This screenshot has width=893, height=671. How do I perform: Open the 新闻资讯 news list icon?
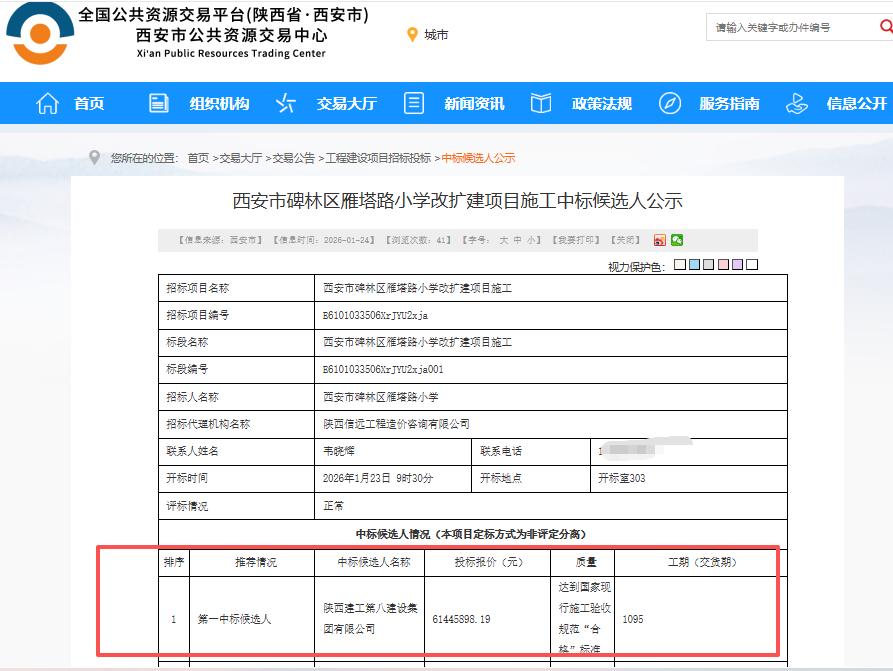[413, 103]
